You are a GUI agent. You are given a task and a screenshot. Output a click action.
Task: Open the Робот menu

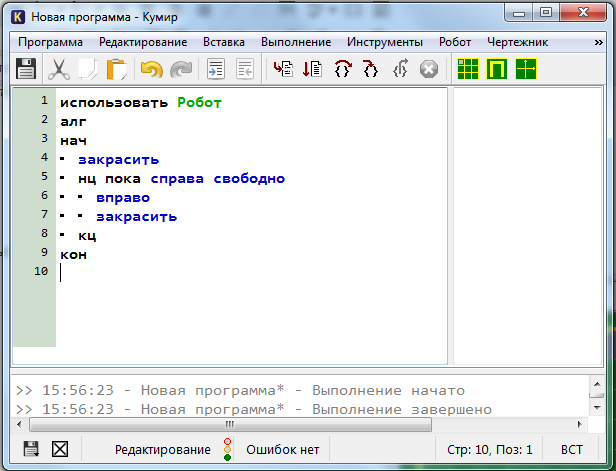pyautogui.click(x=455, y=42)
